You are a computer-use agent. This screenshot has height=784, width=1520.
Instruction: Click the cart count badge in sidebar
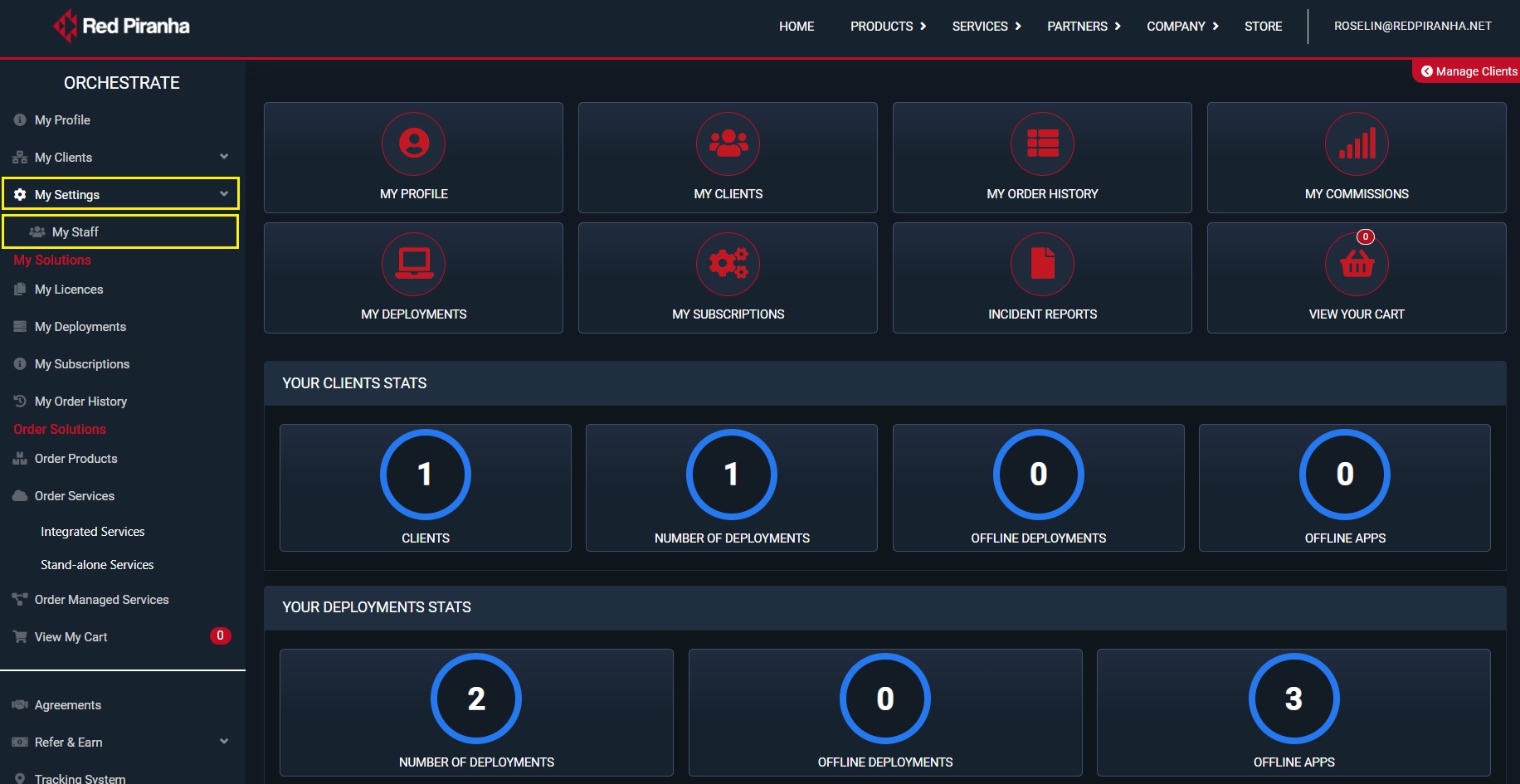click(x=220, y=635)
